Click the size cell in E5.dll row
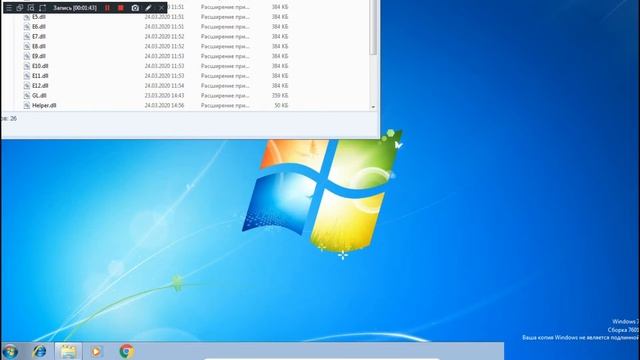Screen dimensions: 640x360 click(280, 17)
